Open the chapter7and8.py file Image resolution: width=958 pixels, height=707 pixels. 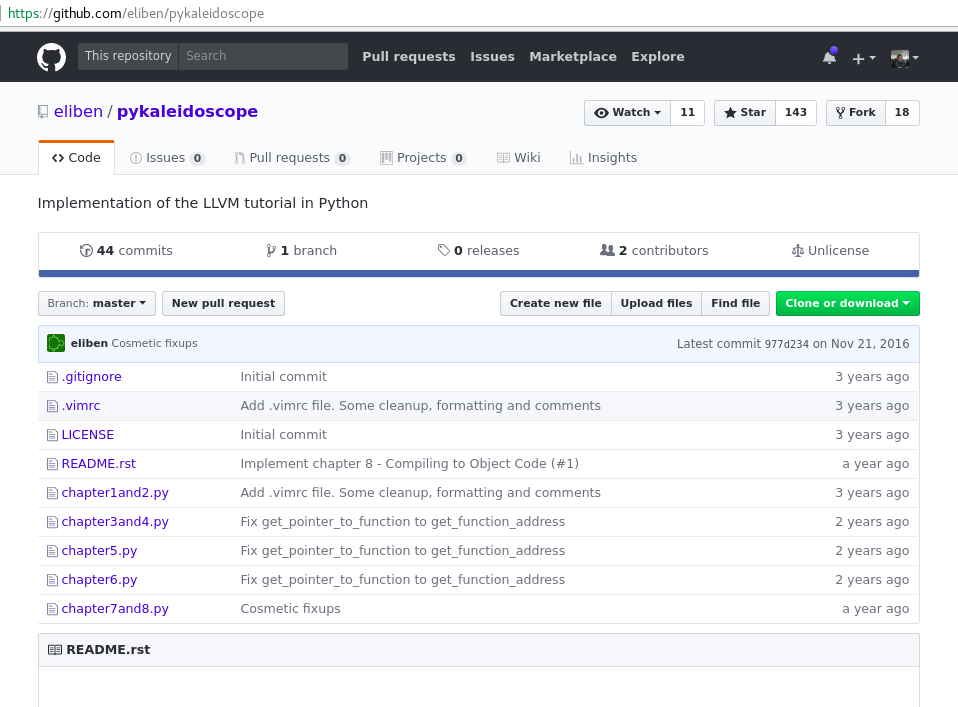click(115, 609)
